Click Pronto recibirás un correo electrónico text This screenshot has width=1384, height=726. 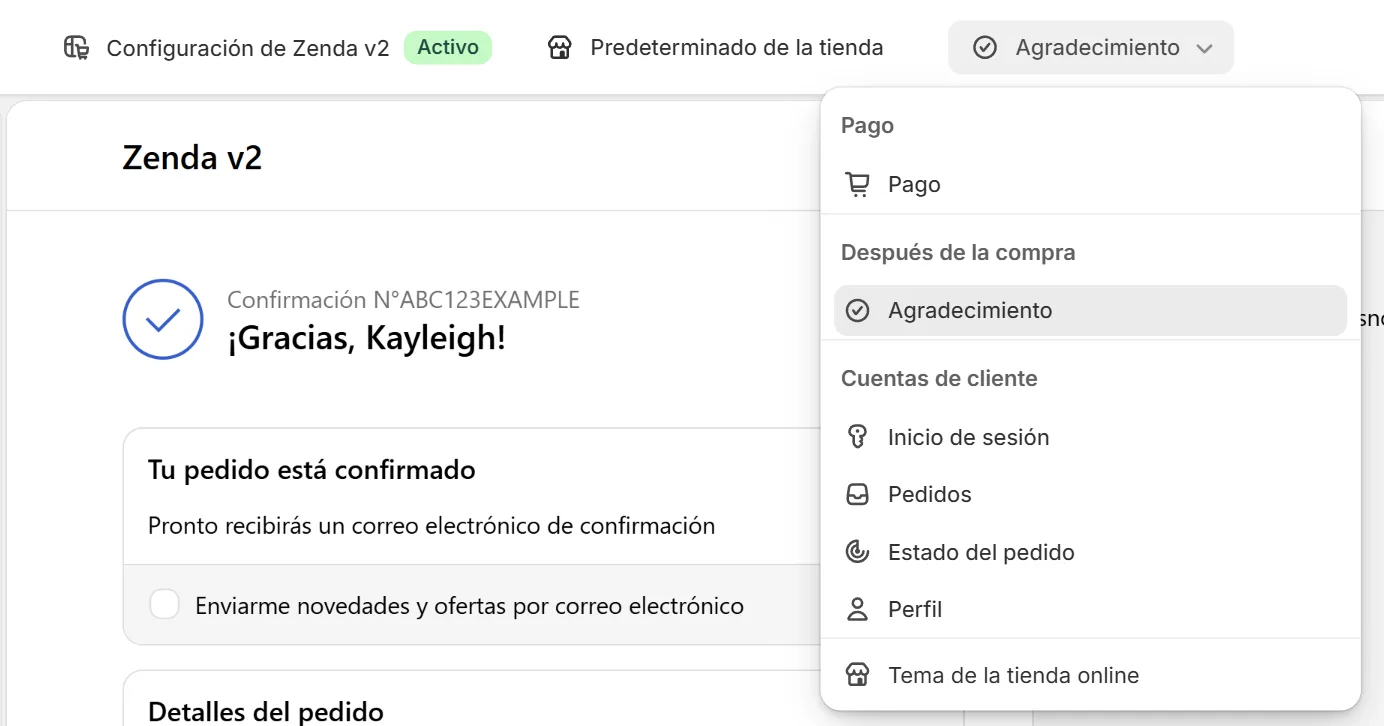(431, 526)
